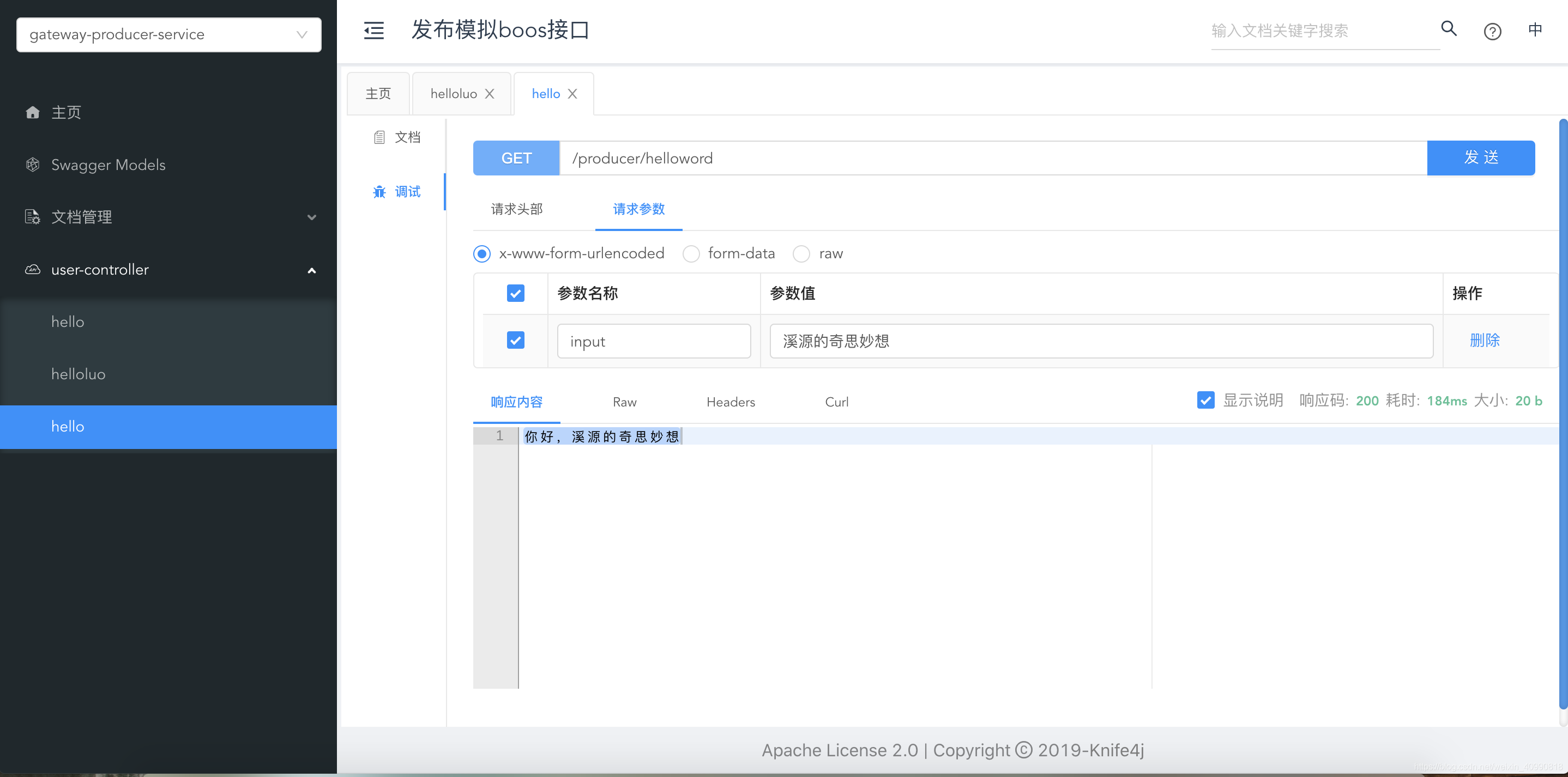Switch to the Raw response tab

pyautogui.click(x=625, y=401)
